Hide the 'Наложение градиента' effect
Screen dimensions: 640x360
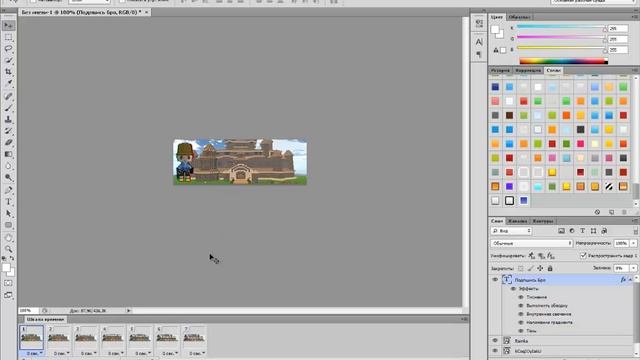coord(521,322)
